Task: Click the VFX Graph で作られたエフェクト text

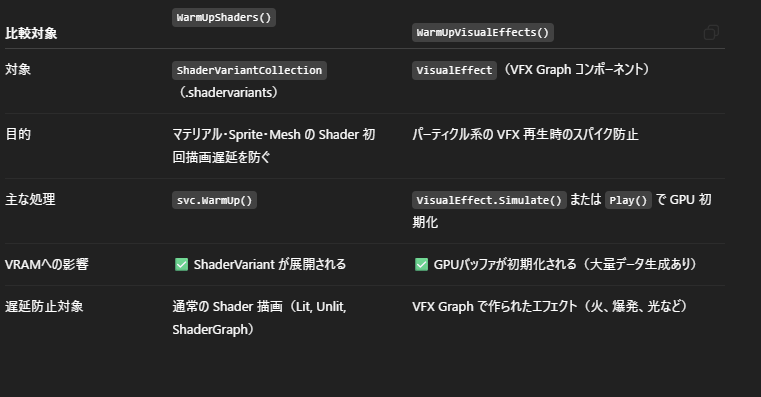Action: coord(495,307)
